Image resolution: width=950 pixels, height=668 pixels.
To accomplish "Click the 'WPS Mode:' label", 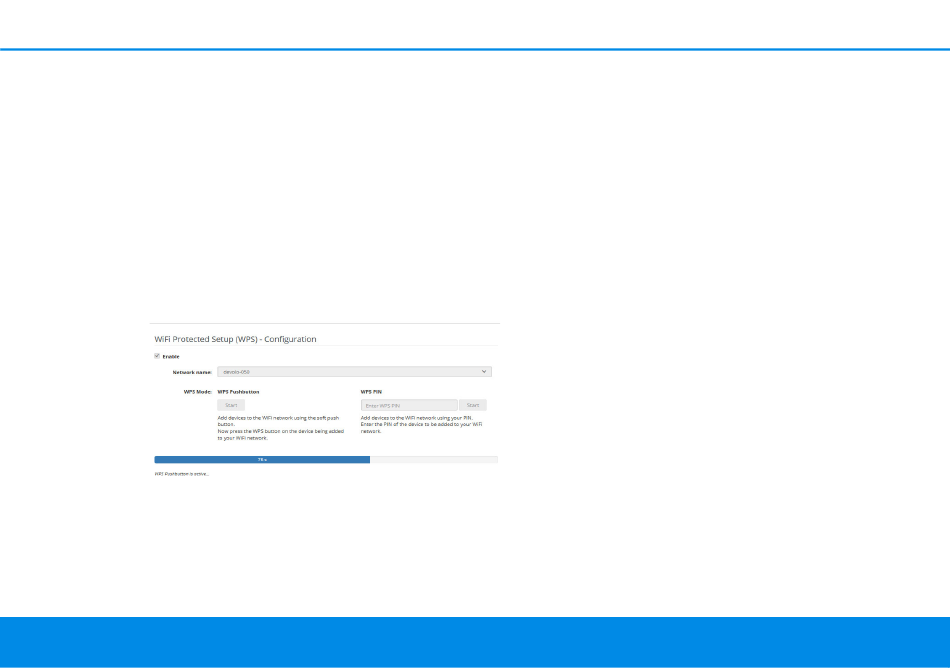I will [x=195, y=392].
